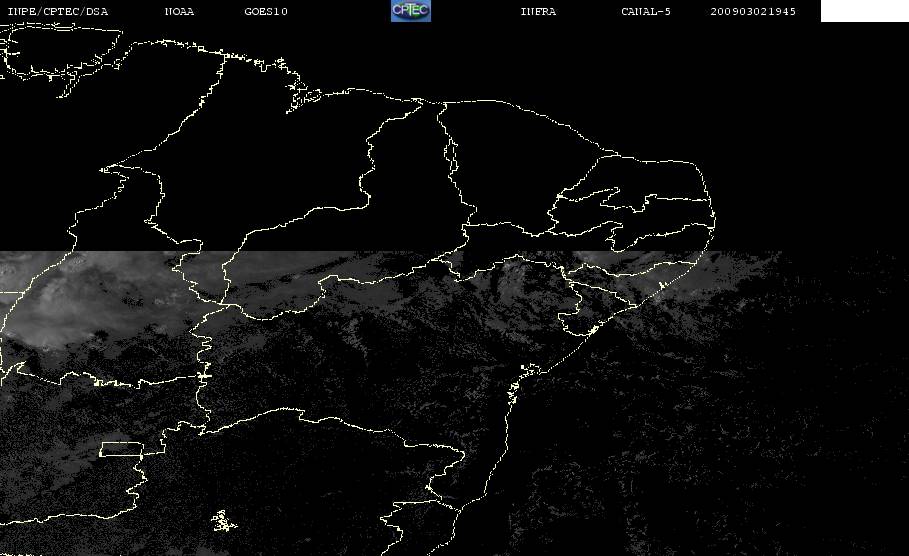Select the NOAA header label

click(179, 11)
